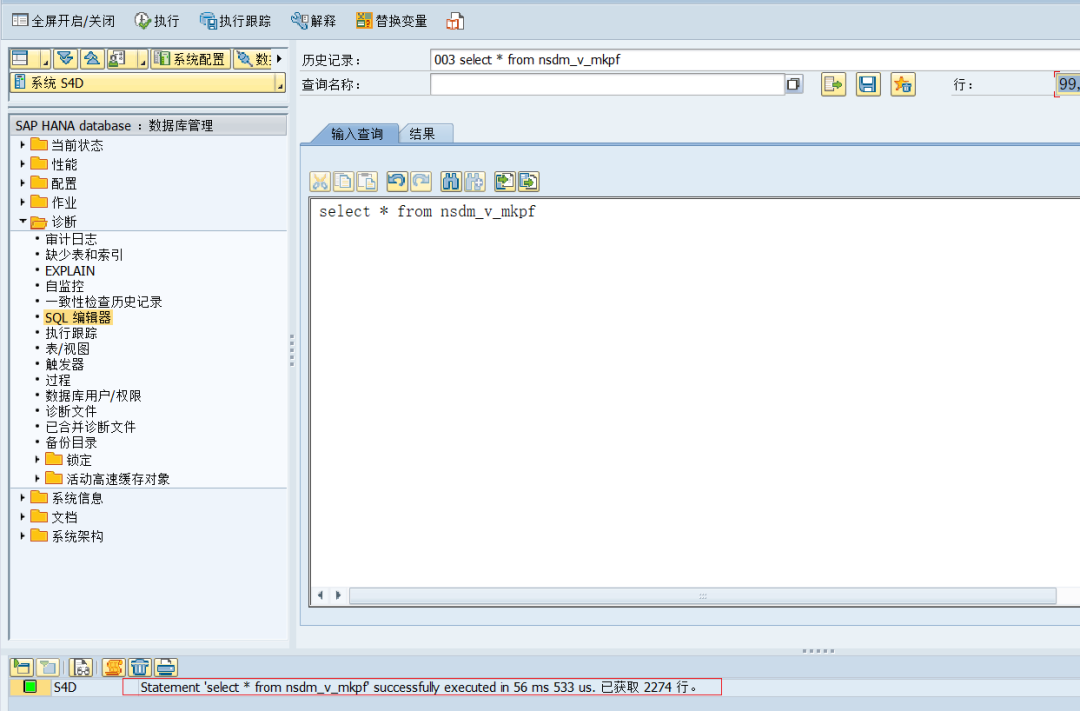This screenshot has height=711, width=1080.
Task: Expand the 锁定 subfolder
Action: tap(37, 459)
